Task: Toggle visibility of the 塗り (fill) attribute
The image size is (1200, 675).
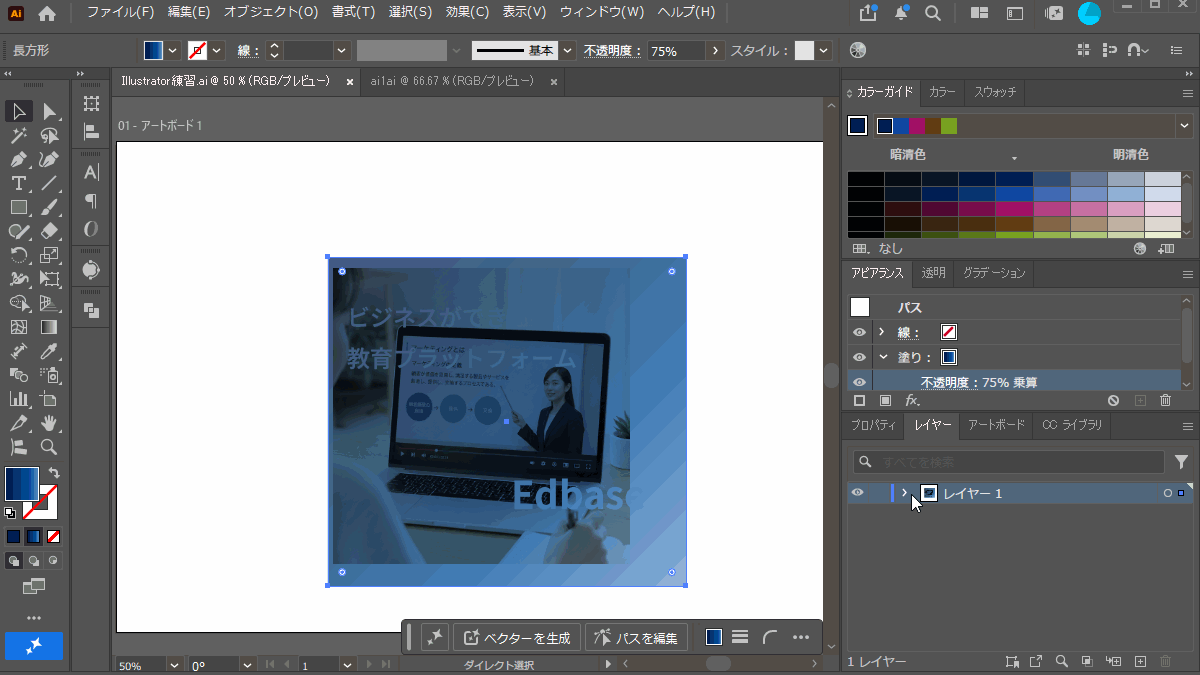Action: (859, 357)
